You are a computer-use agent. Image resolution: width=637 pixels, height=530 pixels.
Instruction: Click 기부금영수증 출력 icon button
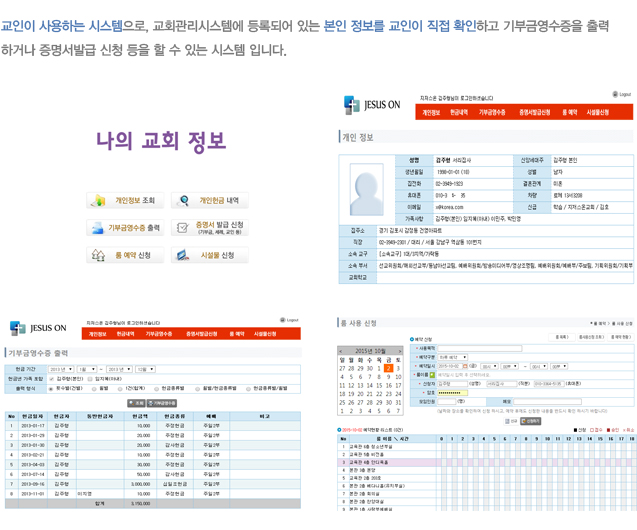(125, 228)
